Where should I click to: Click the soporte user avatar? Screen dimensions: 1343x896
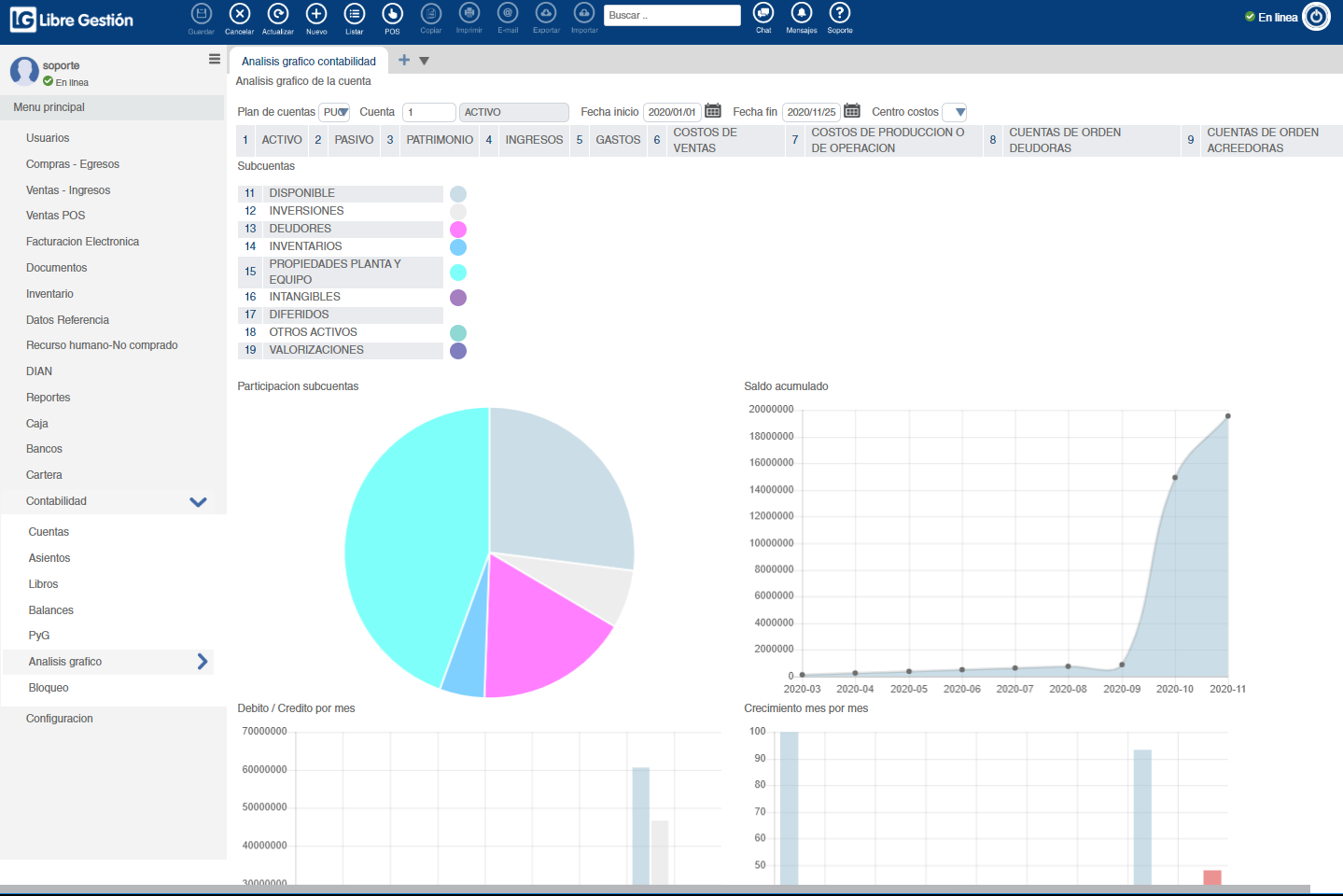point(24,71)
